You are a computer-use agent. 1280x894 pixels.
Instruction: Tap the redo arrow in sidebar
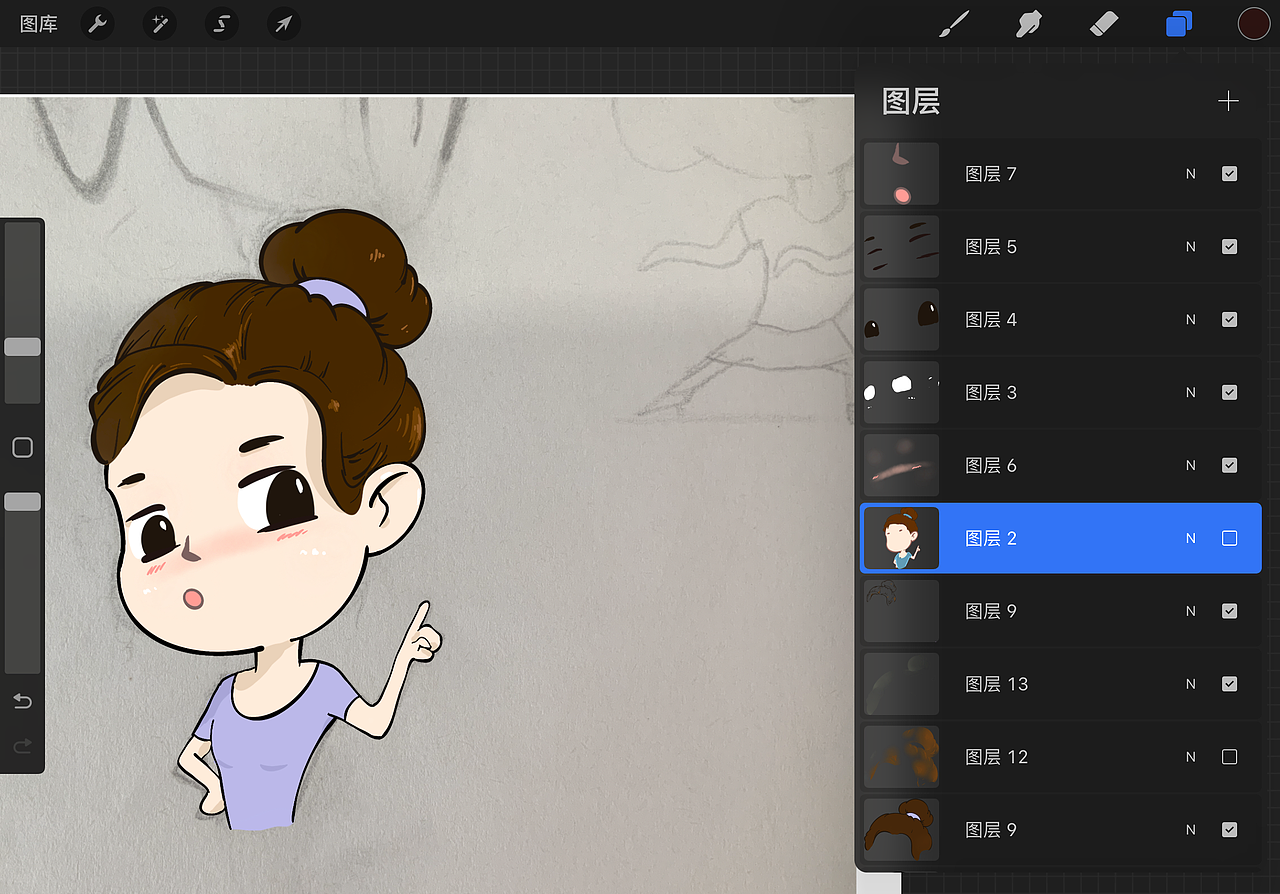tap(22, 746)
